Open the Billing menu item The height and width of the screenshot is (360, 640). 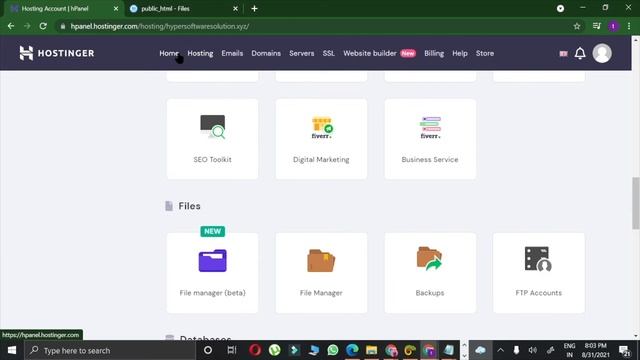tap(434, 53)
